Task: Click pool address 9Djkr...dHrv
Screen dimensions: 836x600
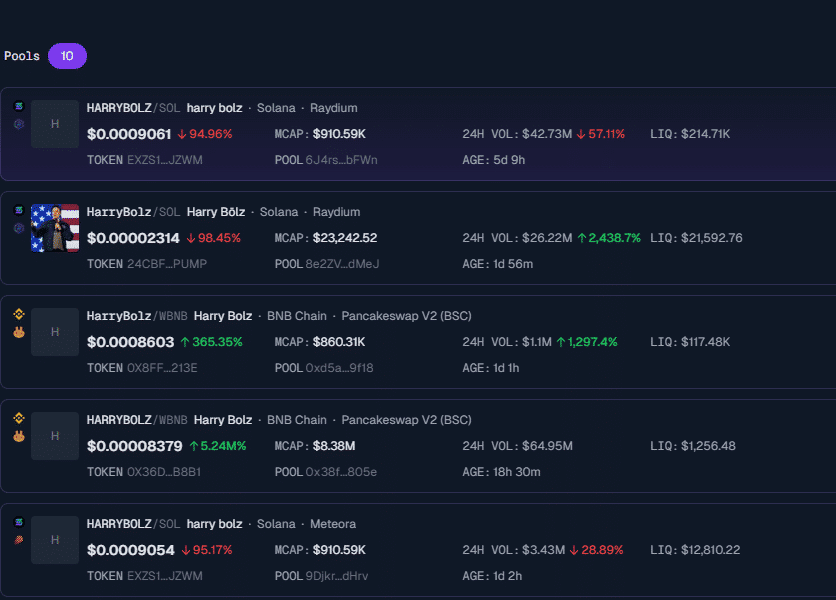Action: tap(336, 576)
